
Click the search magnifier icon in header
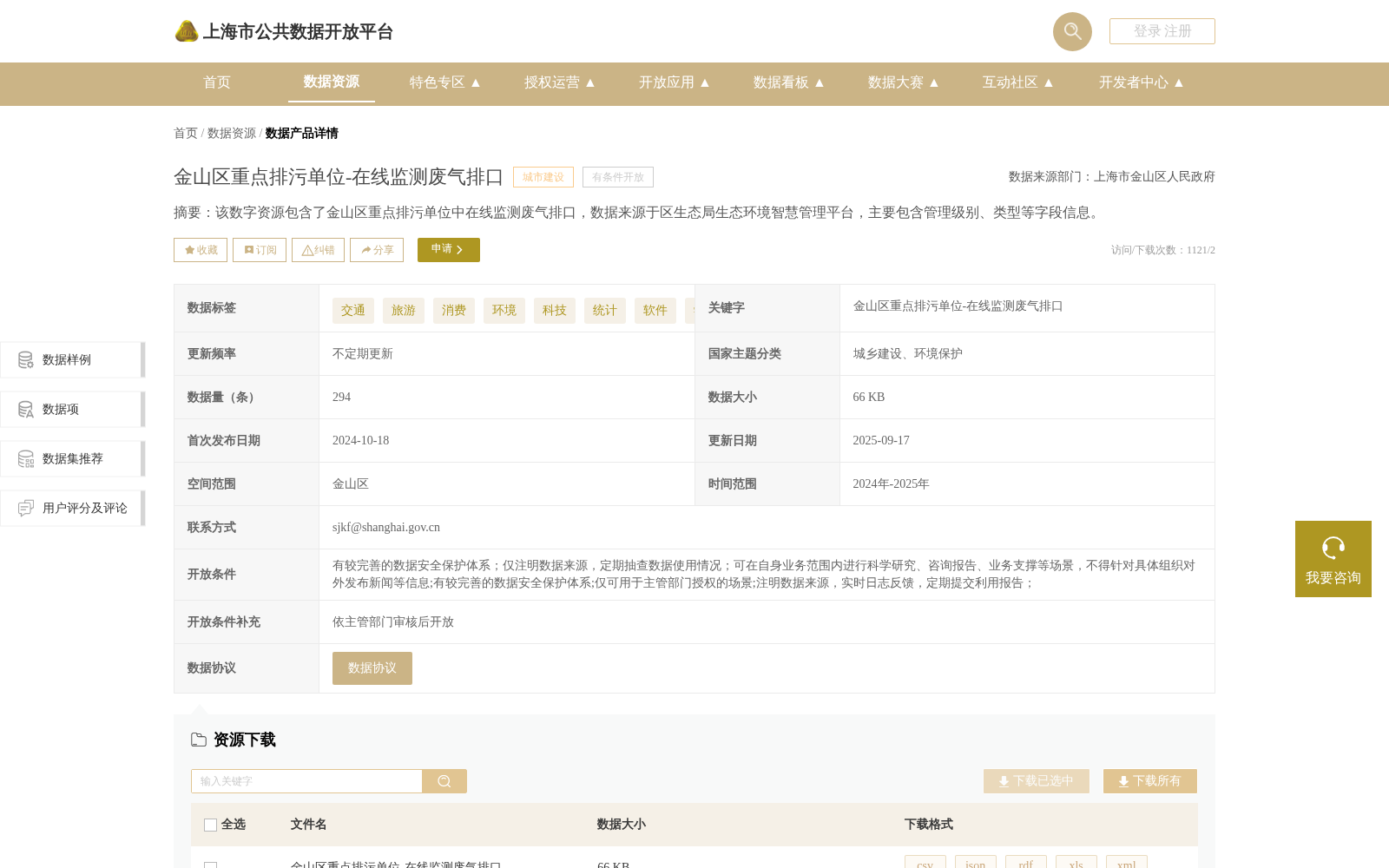click(1072, 31)
